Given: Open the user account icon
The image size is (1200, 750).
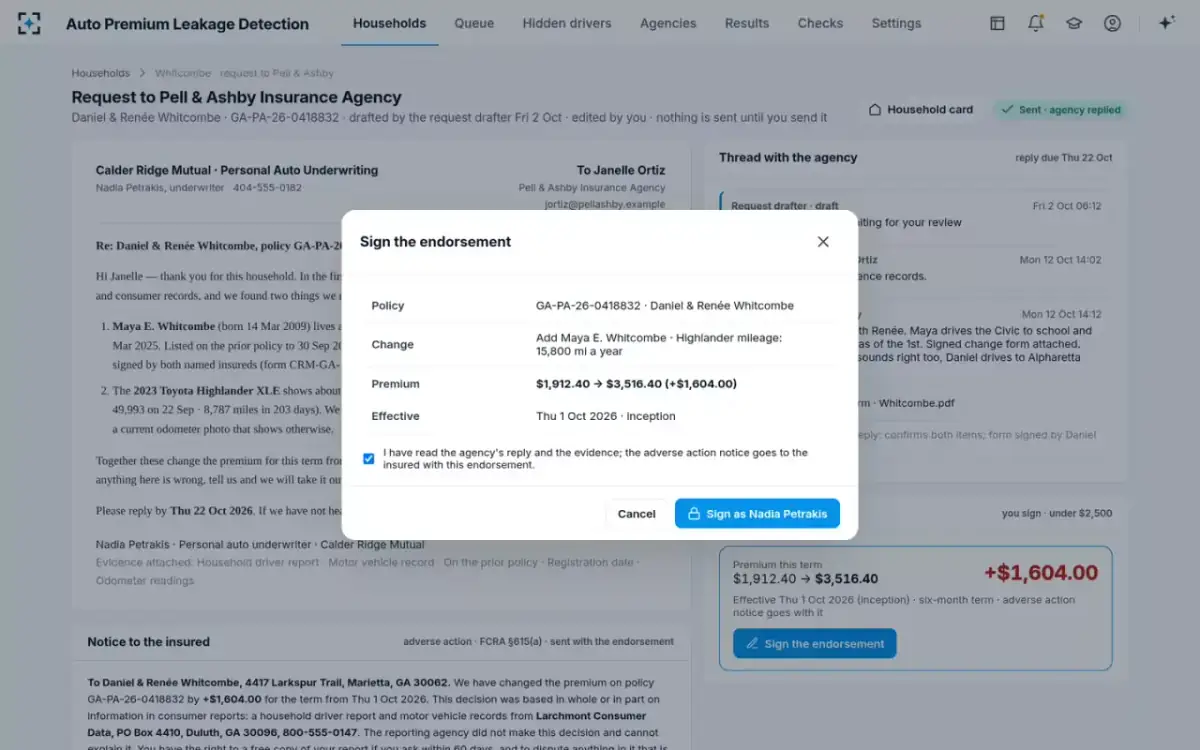Looking at the screenshot, I should point(1112,23).
